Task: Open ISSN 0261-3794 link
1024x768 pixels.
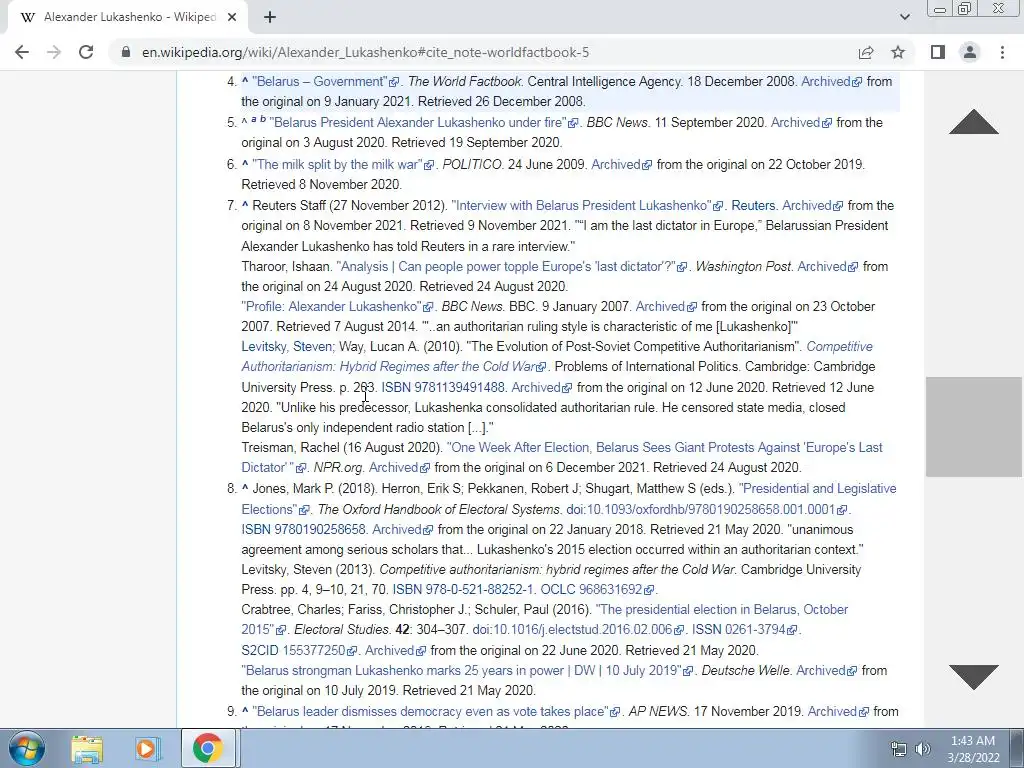Action: 744,630
